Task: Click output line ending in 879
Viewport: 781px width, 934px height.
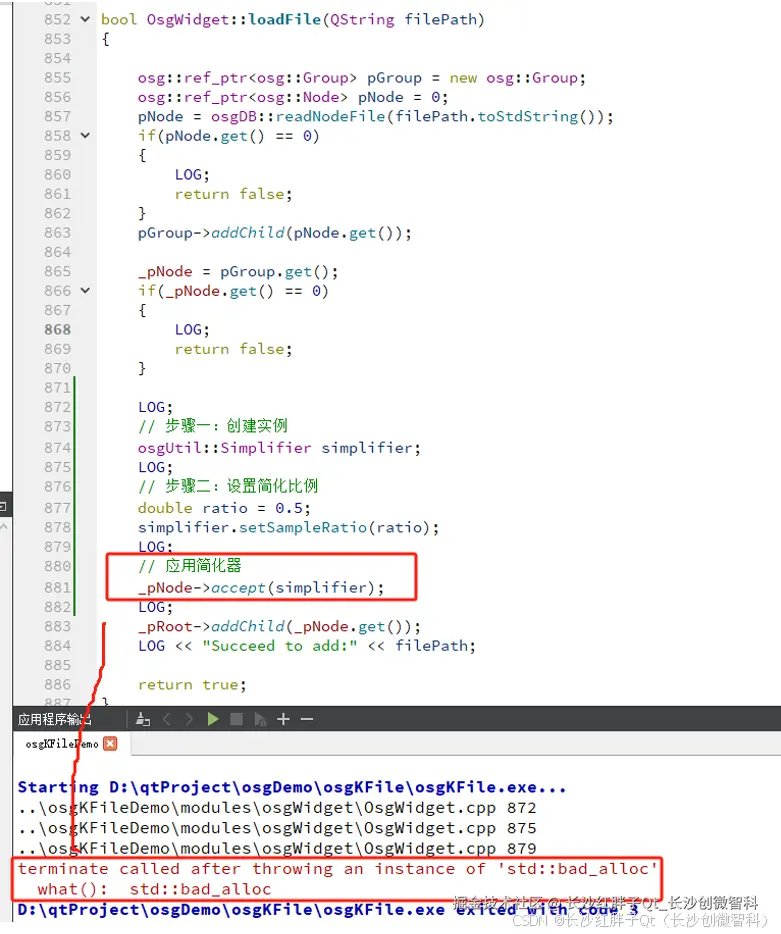Action: tap(277, 848)
